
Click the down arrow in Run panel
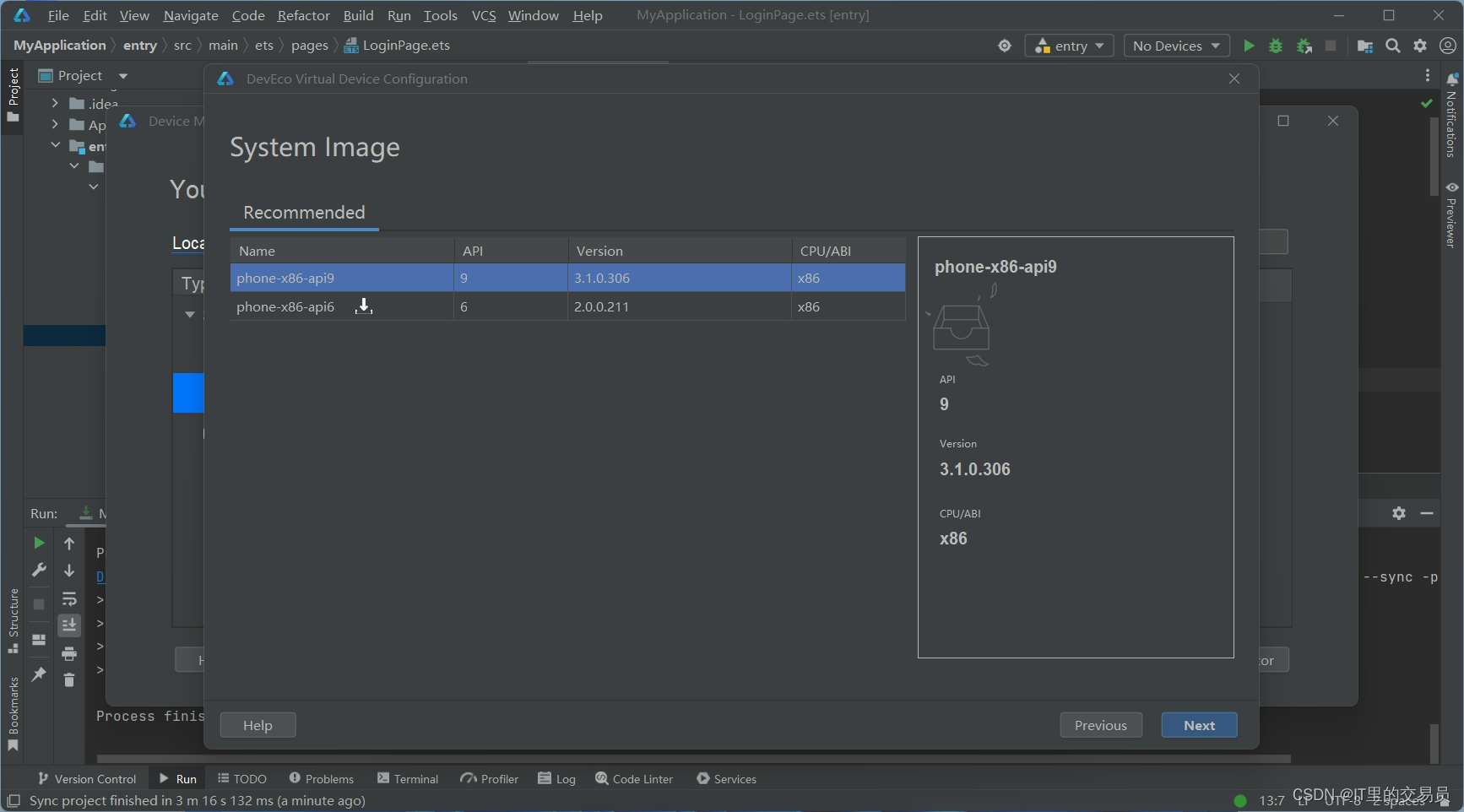[69, 571]
